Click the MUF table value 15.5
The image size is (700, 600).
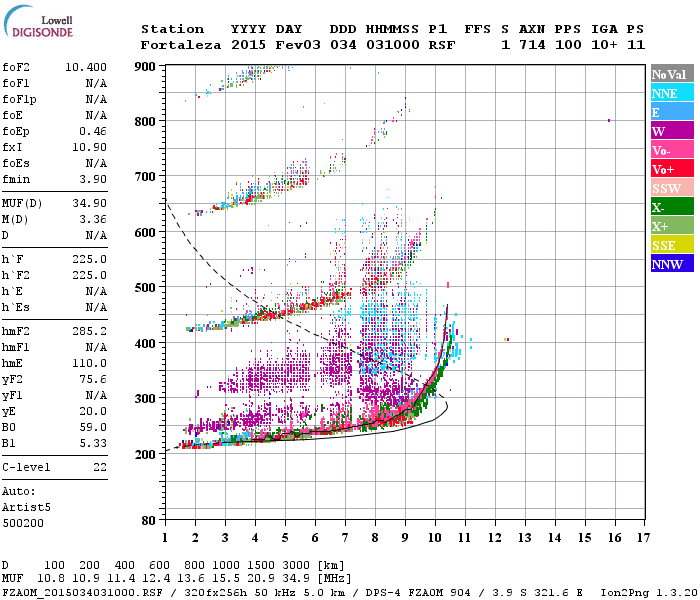226,578
